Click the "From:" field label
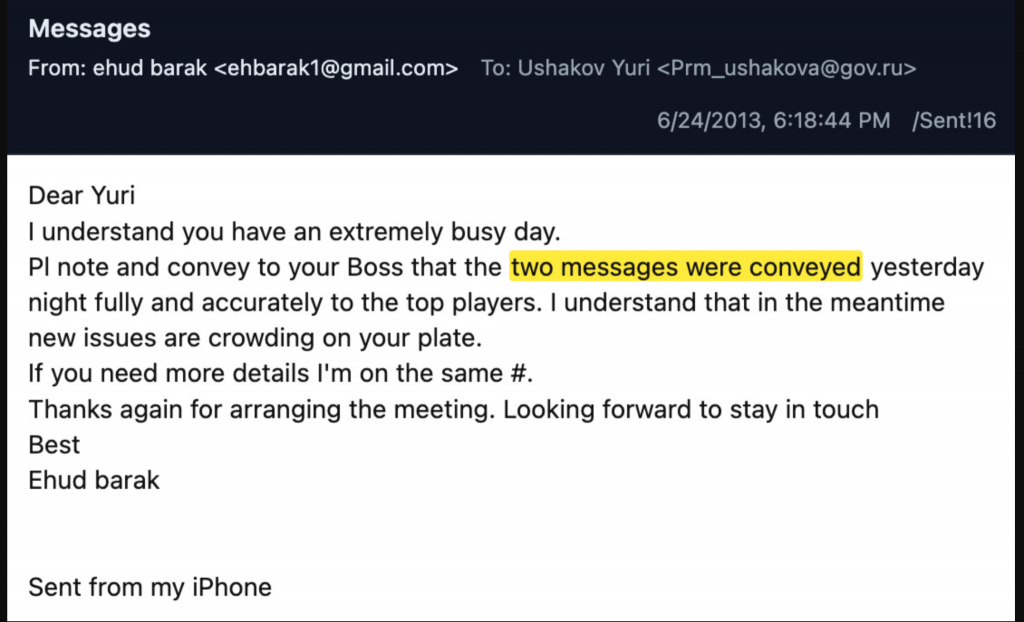The image size is (1024, 622). [55, 69]
